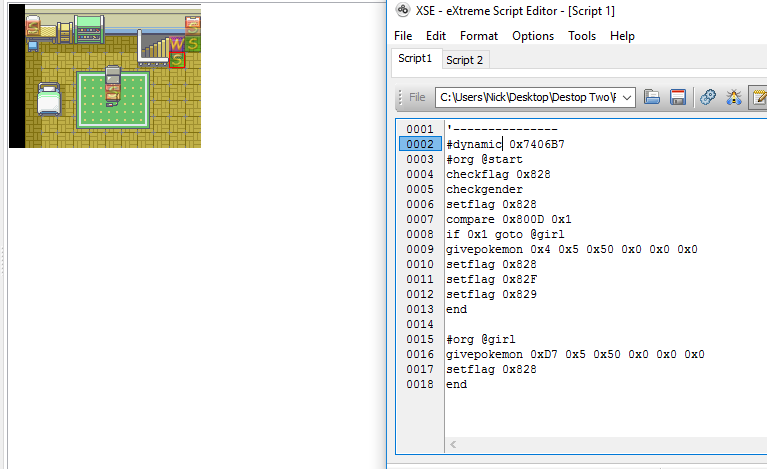Viewport: 767px width, 469px height.
Task: Select the purple W warp tile by the stairs
Action: [177, 44]
